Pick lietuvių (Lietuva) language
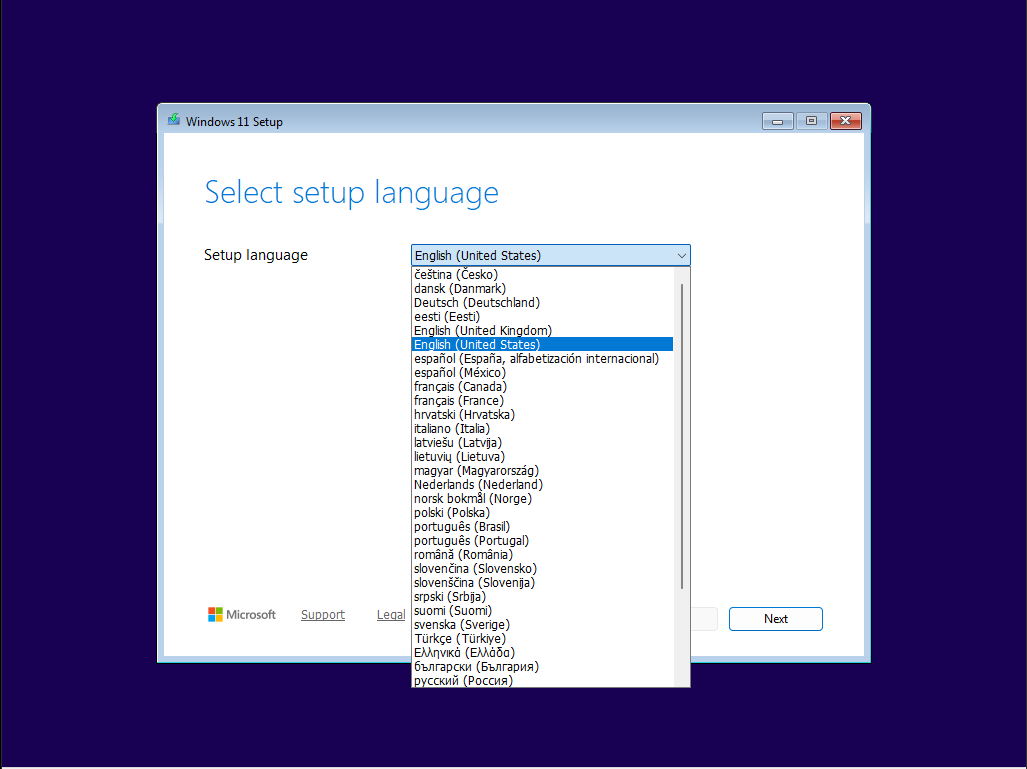This screenshot has width=1027, height=769. point(542,457)
